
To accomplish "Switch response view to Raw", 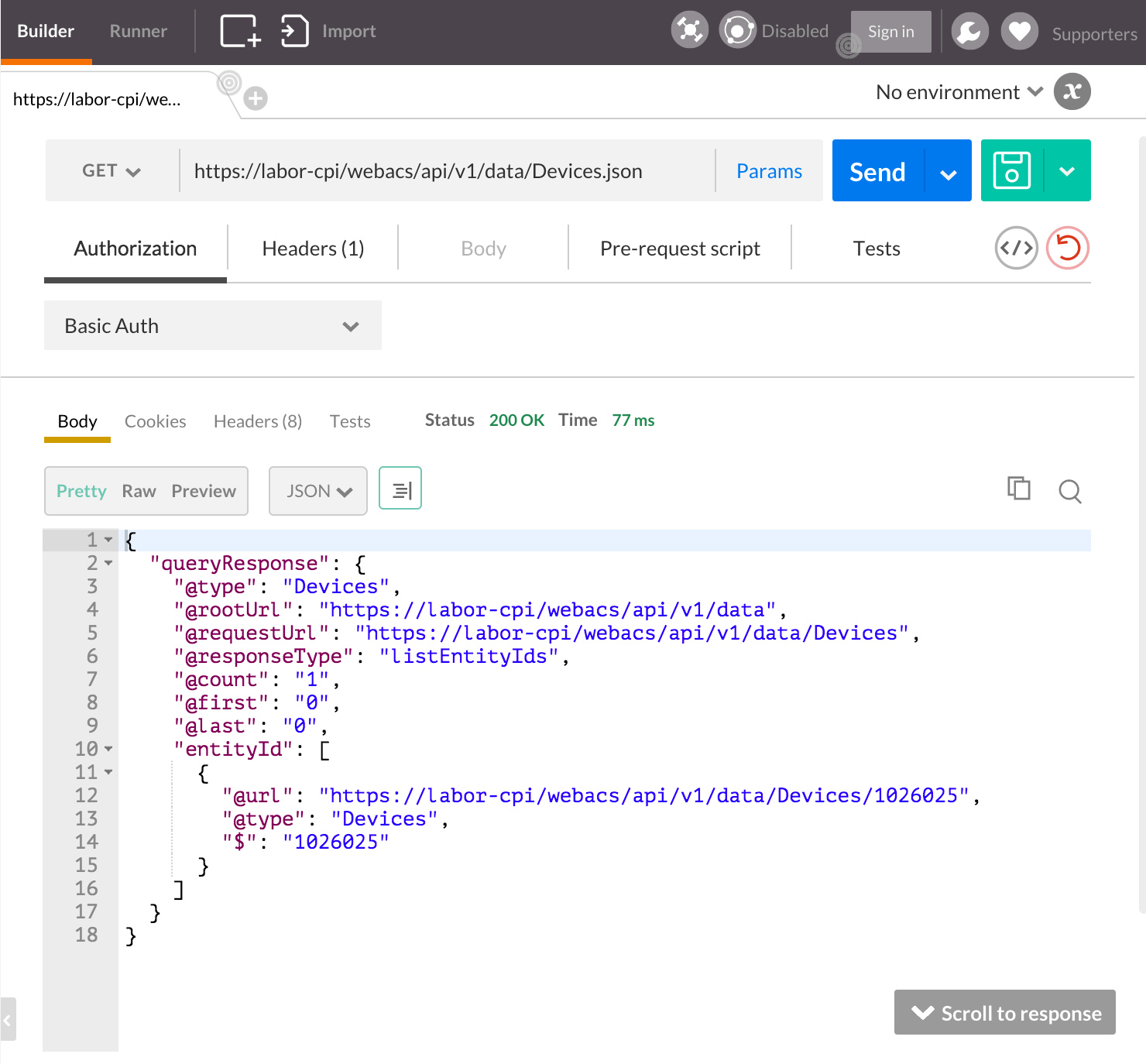I will [139, 490].
